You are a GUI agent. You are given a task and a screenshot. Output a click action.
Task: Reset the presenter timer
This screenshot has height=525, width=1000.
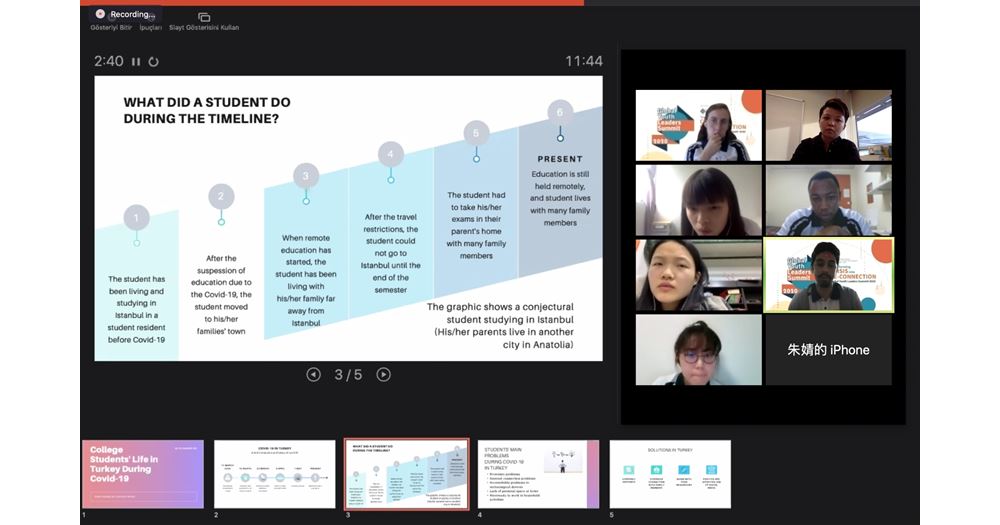coord(153,62)
